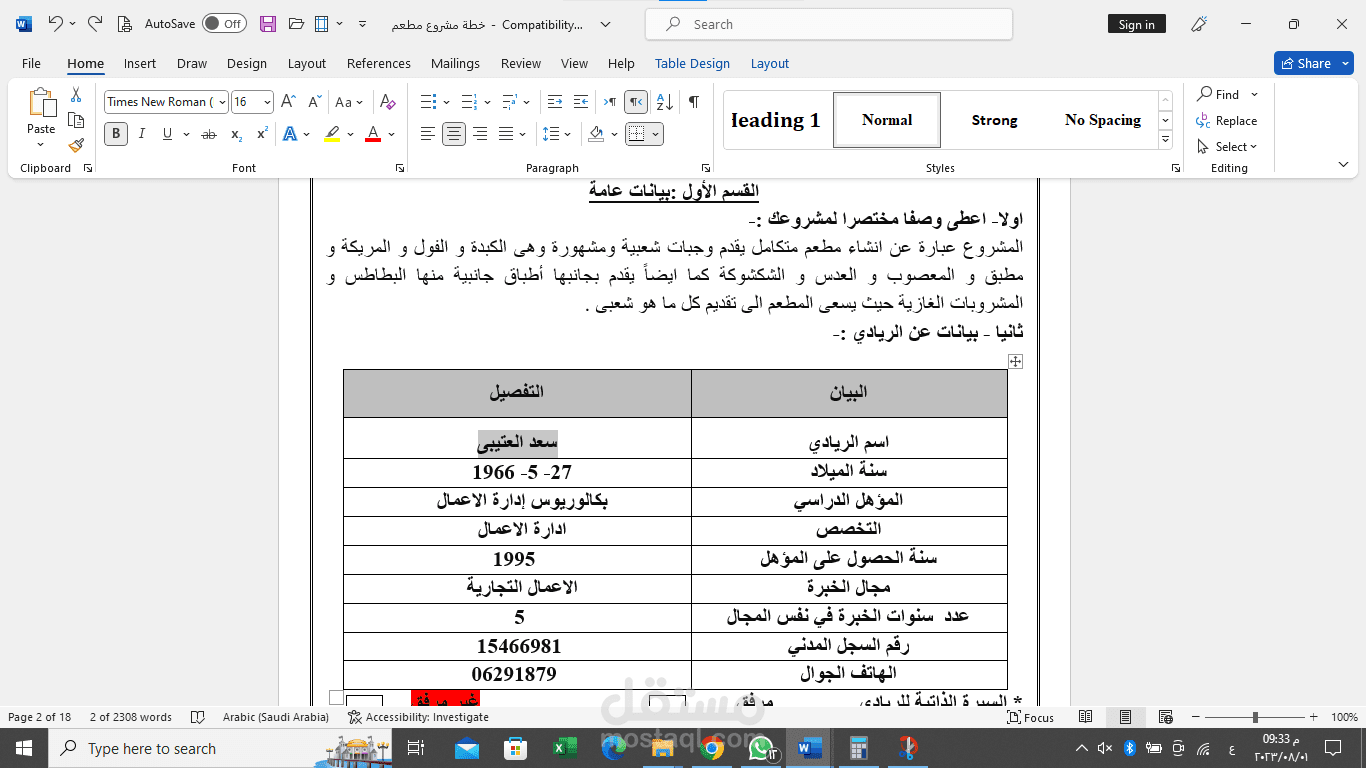1366x768 pixels.
Task: Open the font size dropdown
Action: 267,102
